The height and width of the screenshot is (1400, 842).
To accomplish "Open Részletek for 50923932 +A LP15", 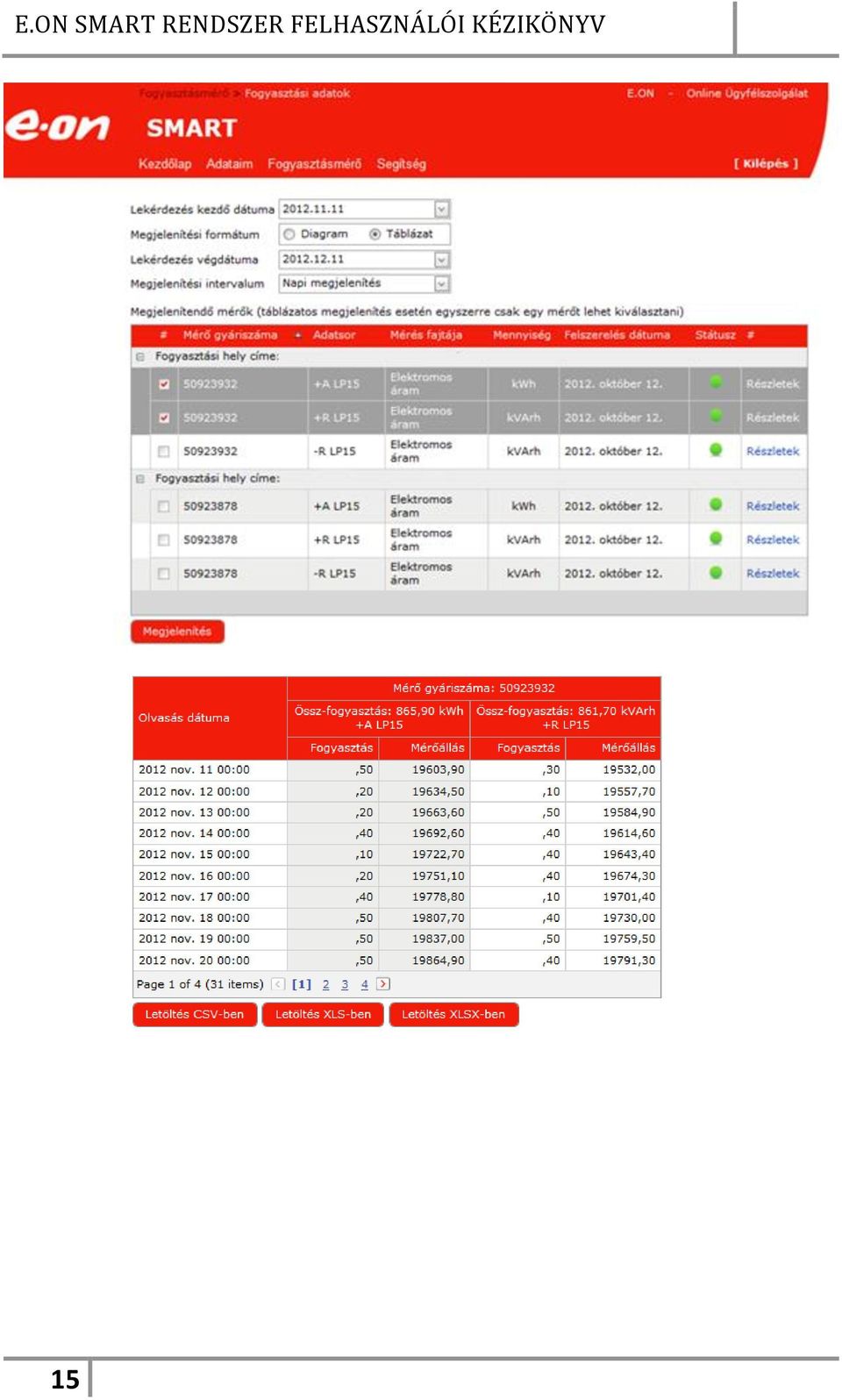I will (x=773, y=384).
